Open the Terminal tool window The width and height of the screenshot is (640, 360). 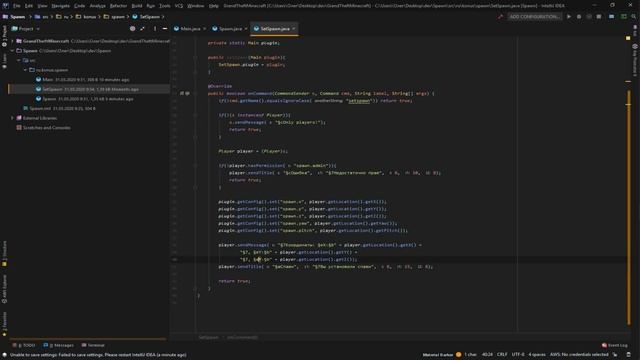(x=93, y=345)
